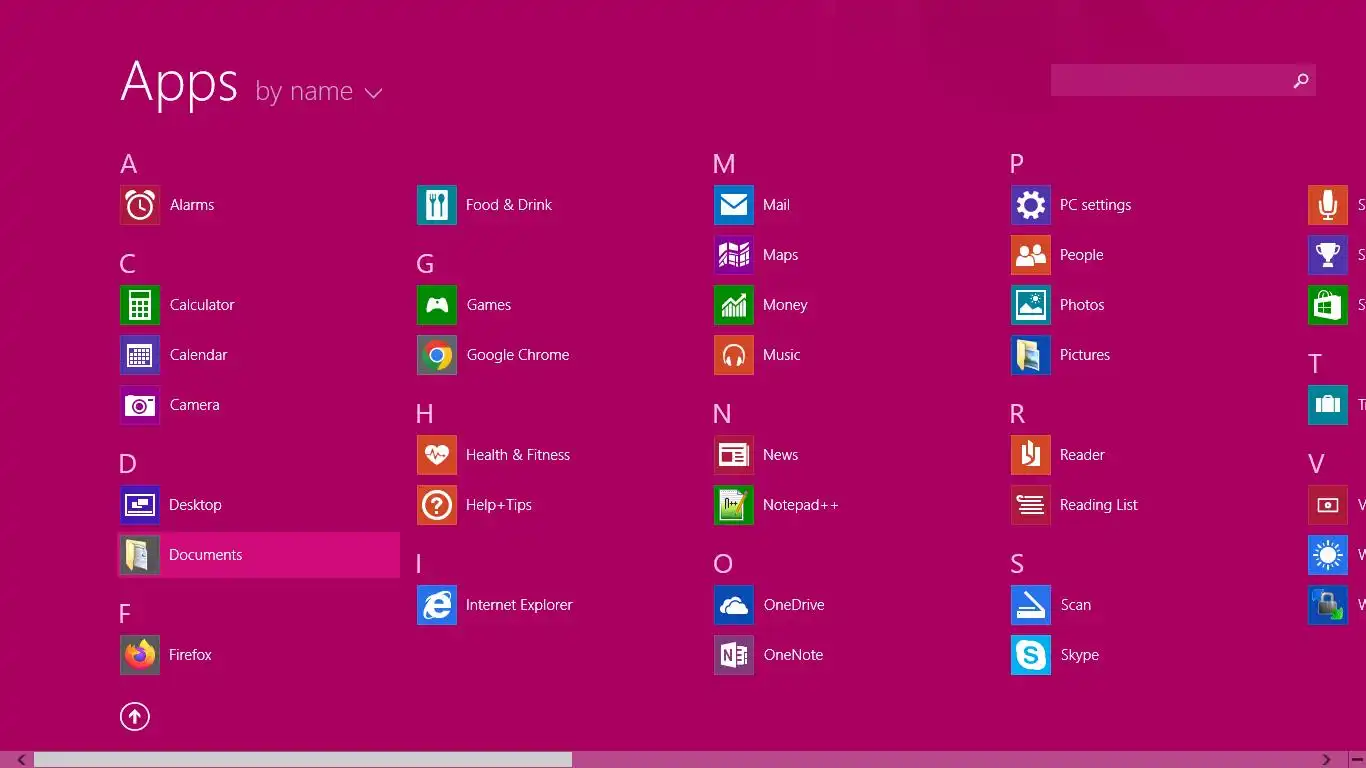Viewport: 1366px width, 768px height.
Task: Click the search magnifier button
Action: tap(1300, 80)
